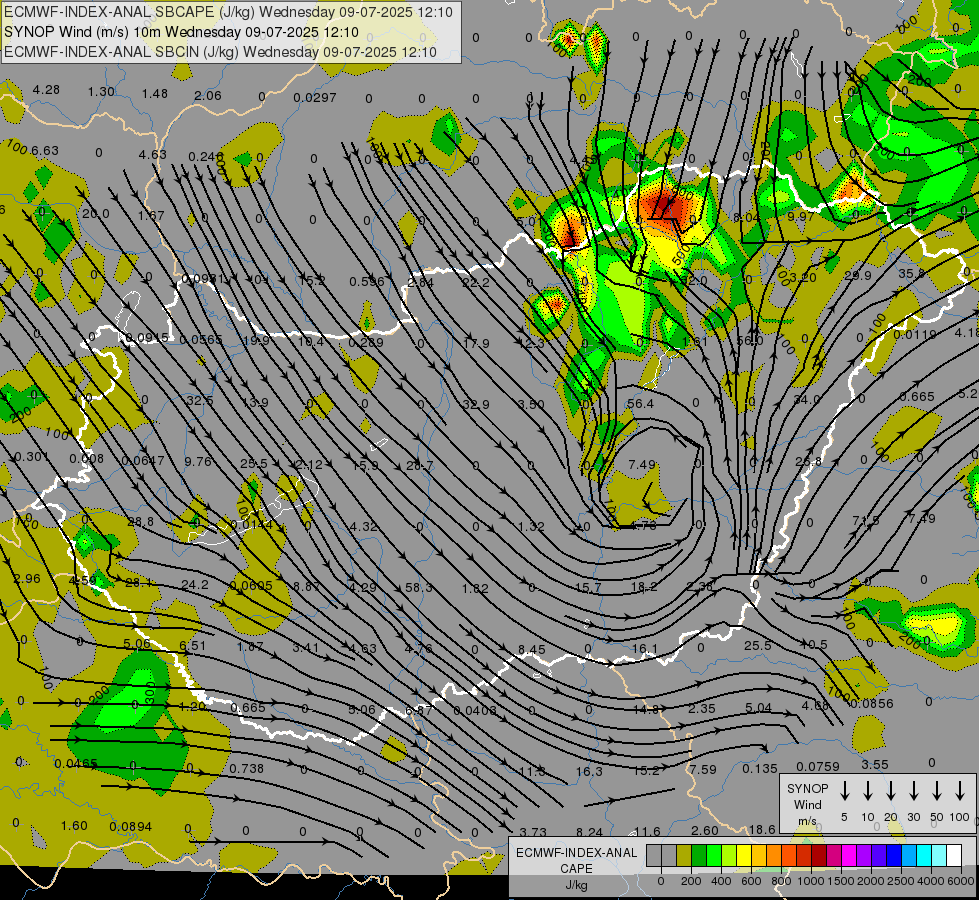Click the 2.06 map value
Screen dimensions: 979x900
(208, 96)
